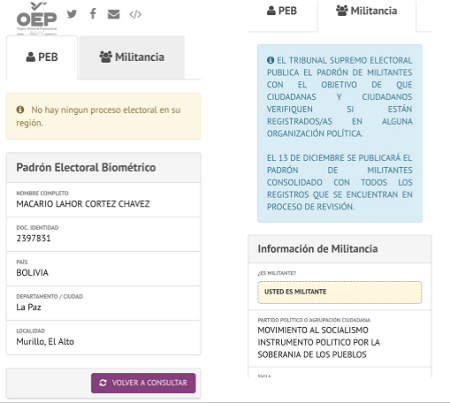Click the Murillo, El Alto locality value

pyautogui.click(x=45, y=342)
